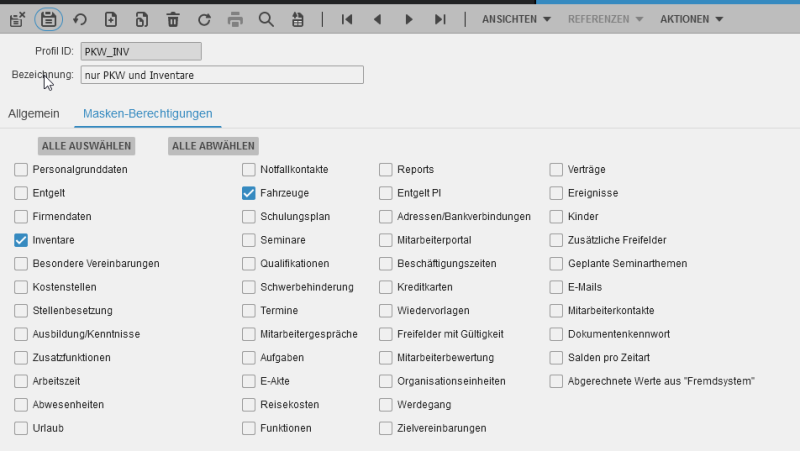The height and width of the screenshot is (451, 800).
Task: Click the ALLE AUSWÄHLEN button
Action: tap(86, 146)
